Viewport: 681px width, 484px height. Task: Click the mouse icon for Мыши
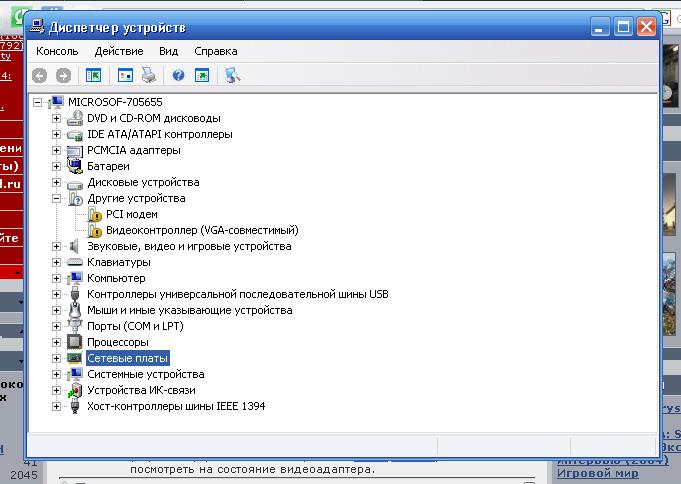[x=75, y=310]
